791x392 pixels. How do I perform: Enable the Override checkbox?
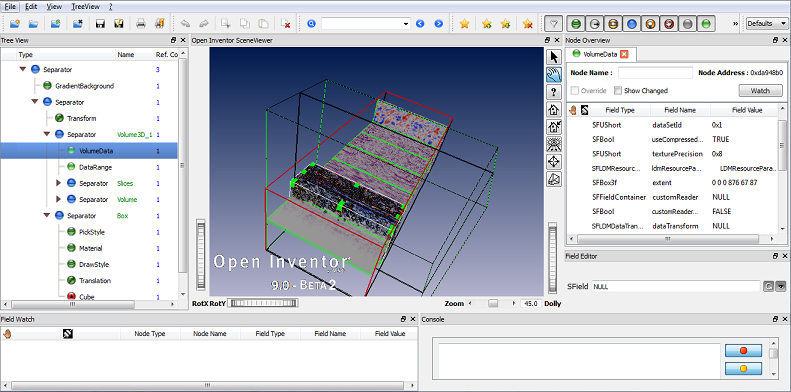tap(575, 91)
